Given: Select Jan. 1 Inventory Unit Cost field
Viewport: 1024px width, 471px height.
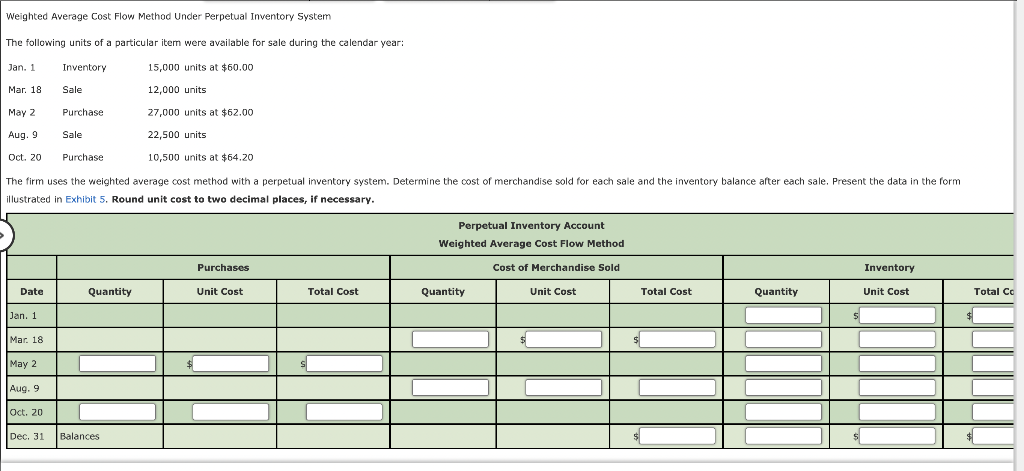Looking at the screenshot, I should tap(897, 316).
